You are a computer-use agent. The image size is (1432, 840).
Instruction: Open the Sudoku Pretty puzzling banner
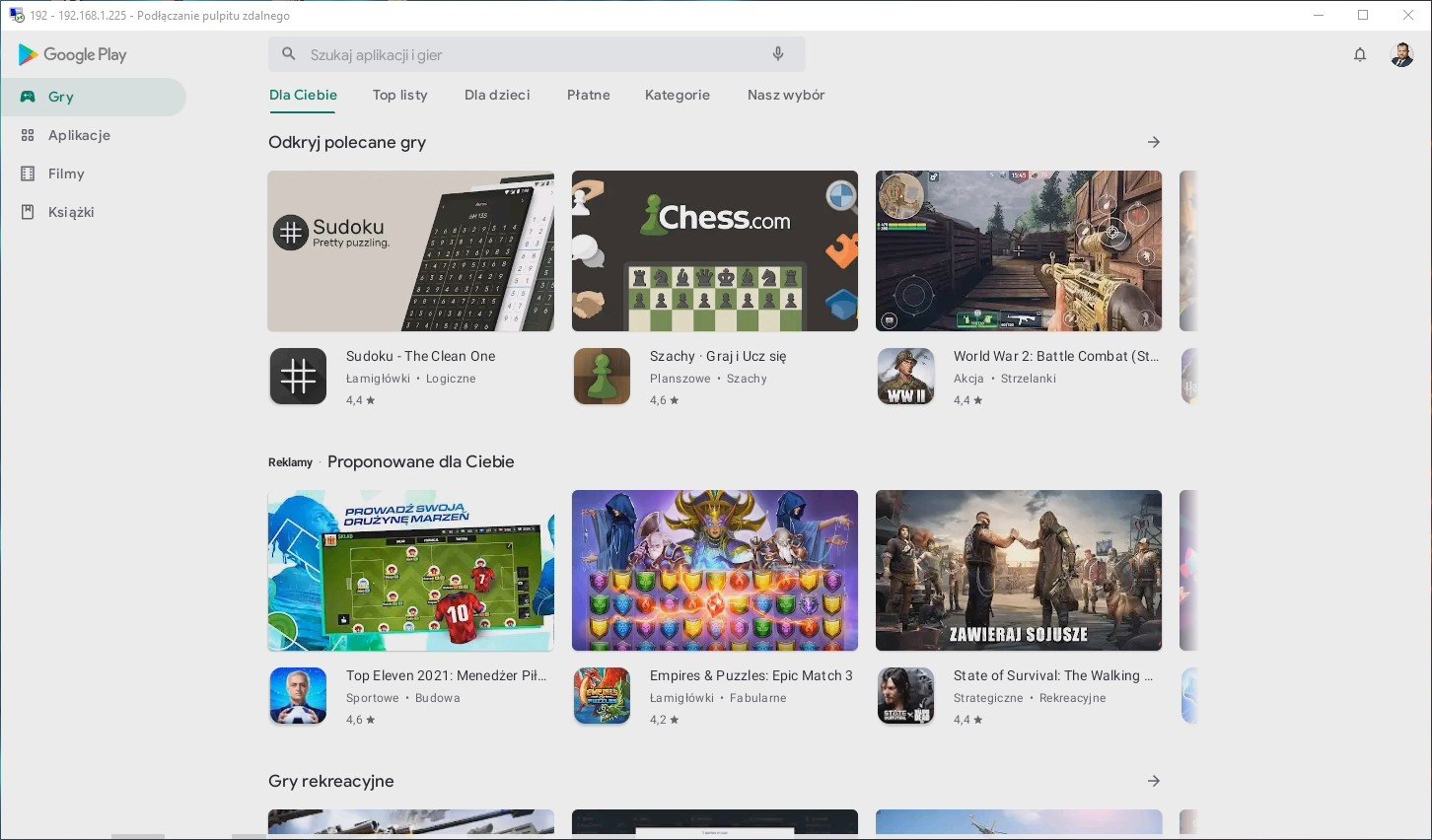(411, 250)
